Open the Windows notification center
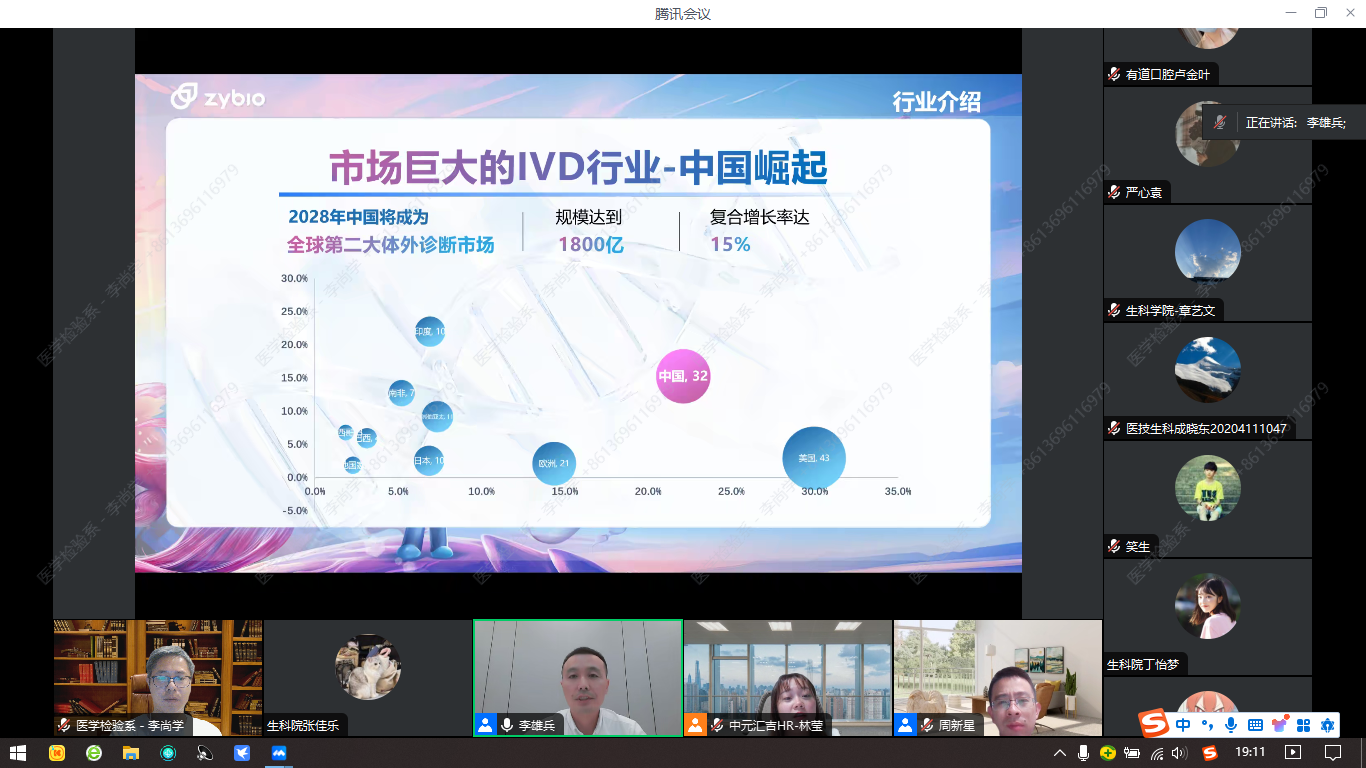The height and width of the screenshot is (768, 1366). [1332, 753]
